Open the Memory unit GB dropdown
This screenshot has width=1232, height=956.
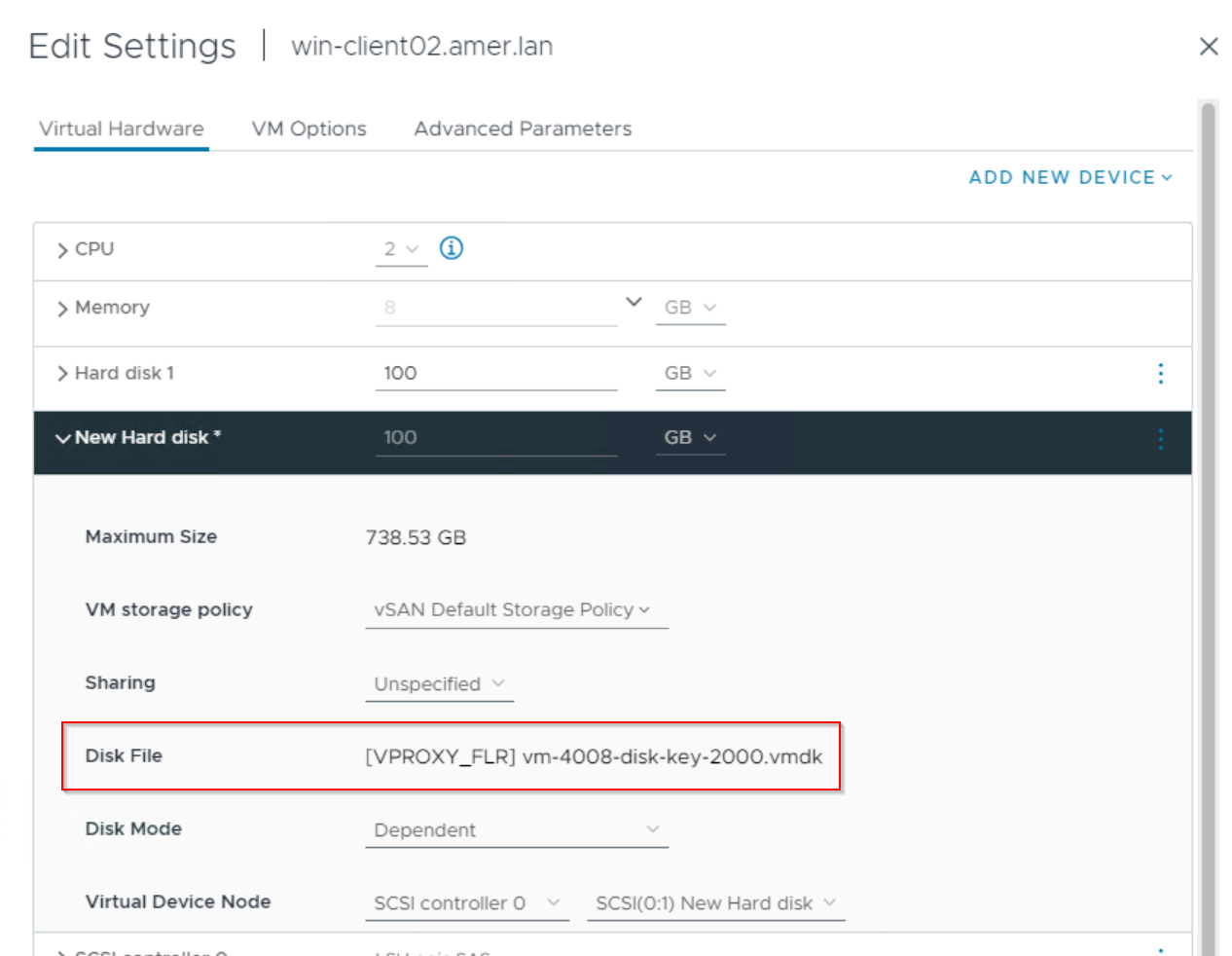[x=690, y=307]
